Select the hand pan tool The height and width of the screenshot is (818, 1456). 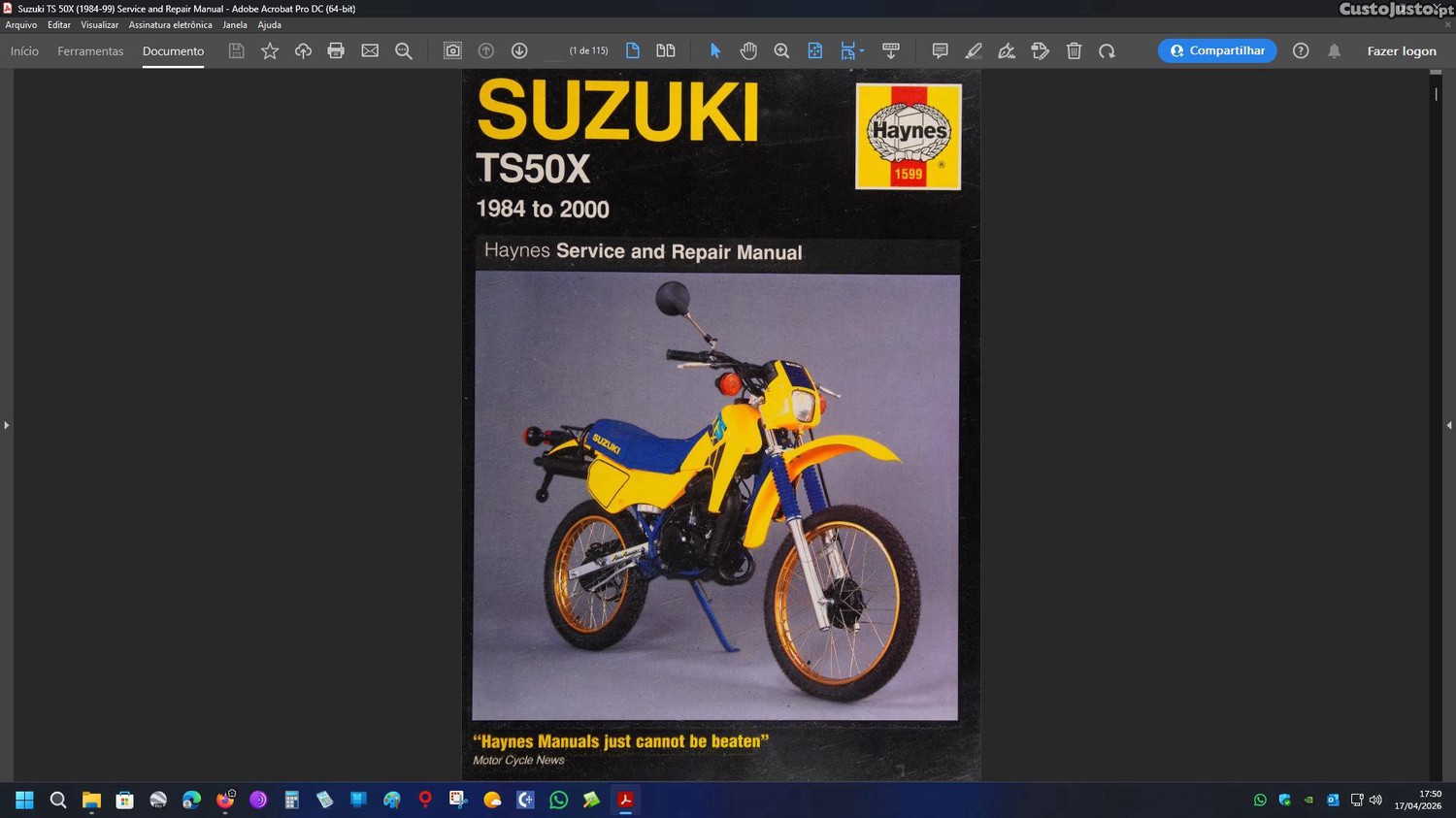tap(748, 51)
